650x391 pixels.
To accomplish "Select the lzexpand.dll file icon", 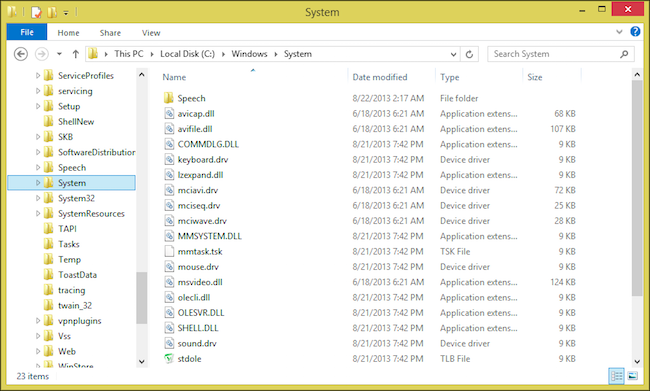I will point(169,175).
